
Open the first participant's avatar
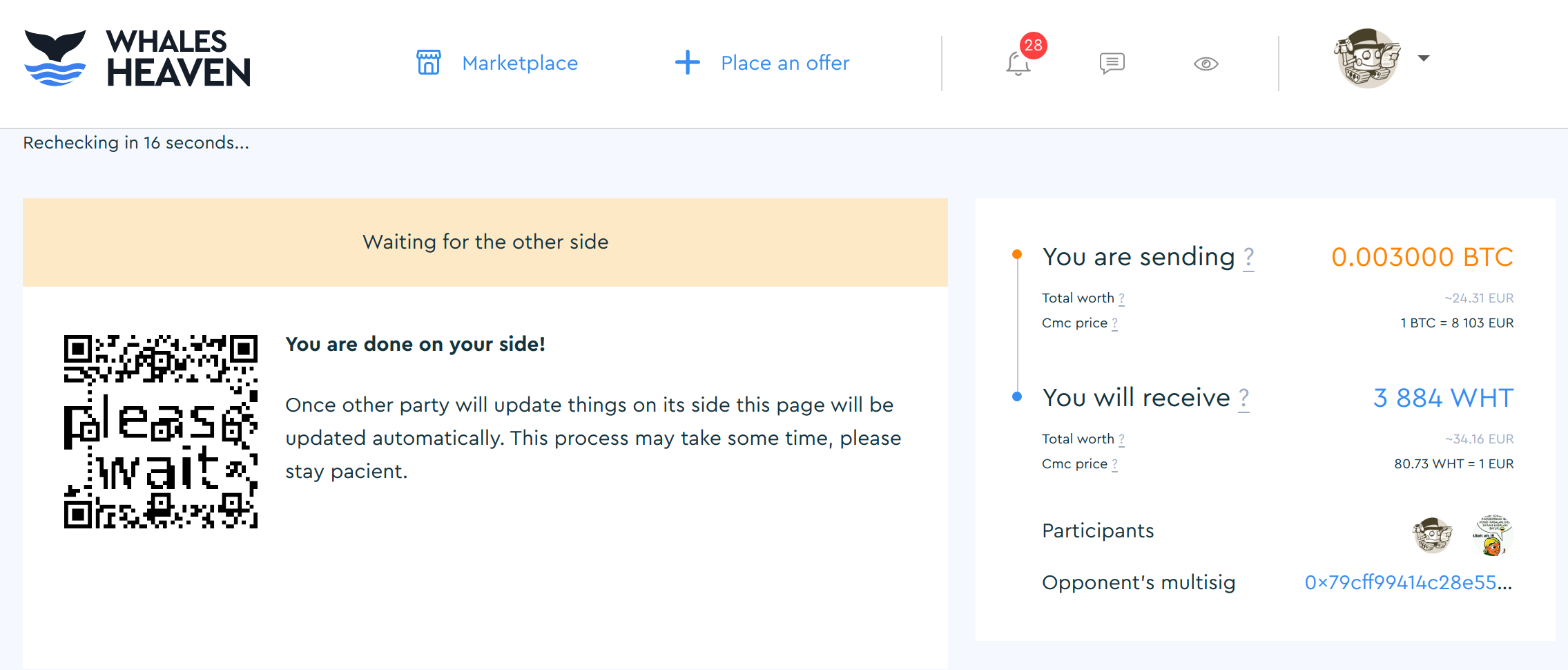pos(1433,535)
